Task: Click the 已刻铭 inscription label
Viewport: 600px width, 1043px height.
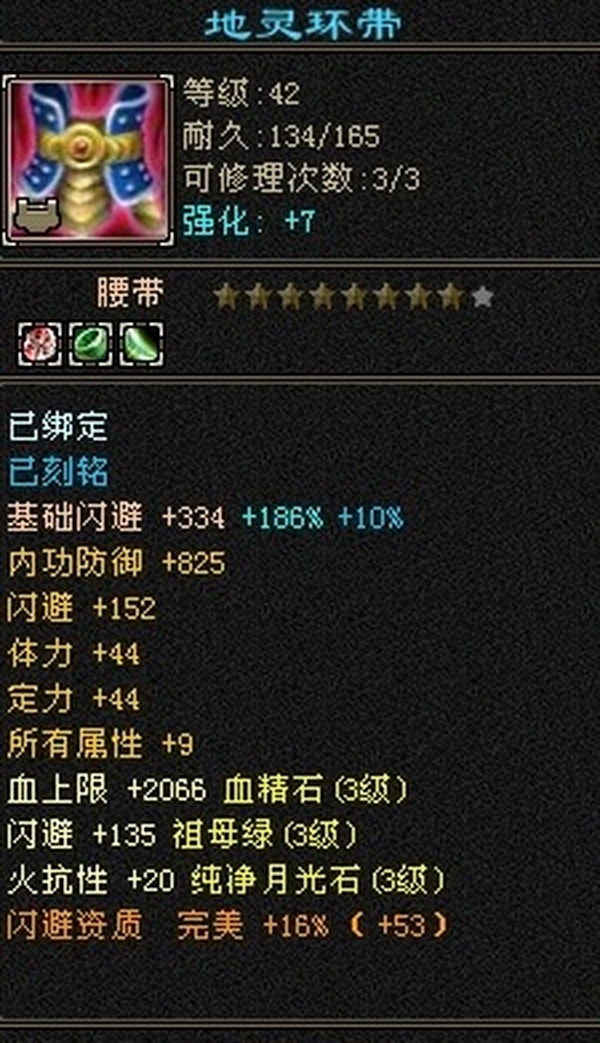Action: 58,472
